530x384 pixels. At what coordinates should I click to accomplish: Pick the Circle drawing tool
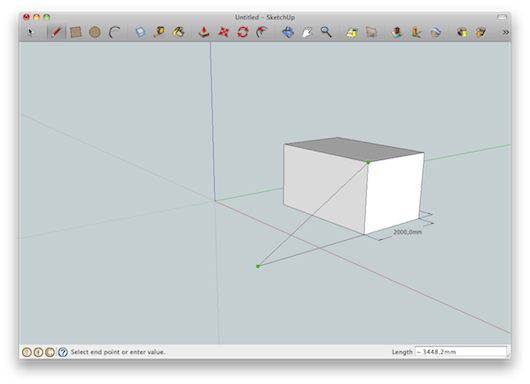(x=95, y=32)
